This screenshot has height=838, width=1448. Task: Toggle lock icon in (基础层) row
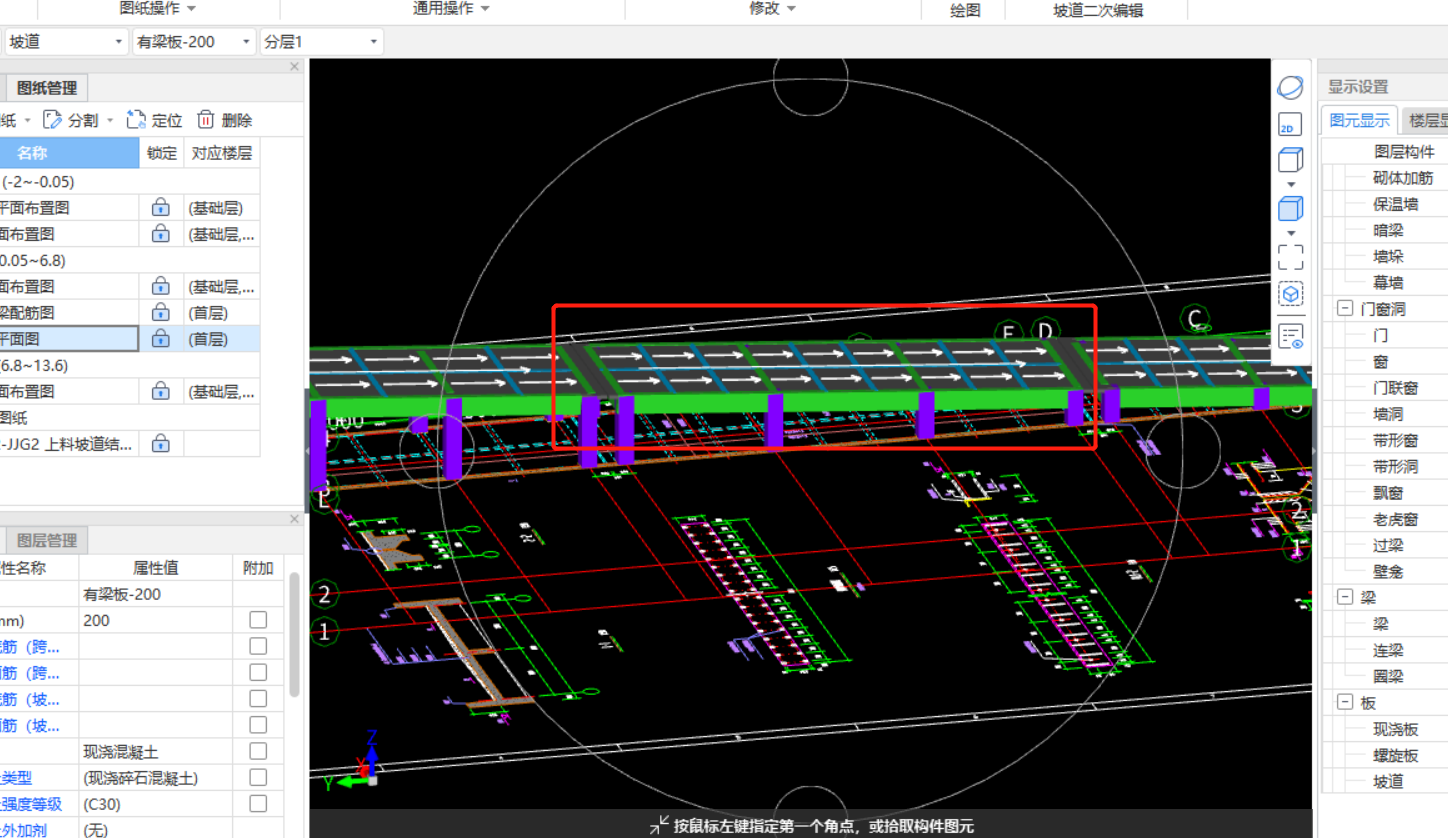click(160, 208)
